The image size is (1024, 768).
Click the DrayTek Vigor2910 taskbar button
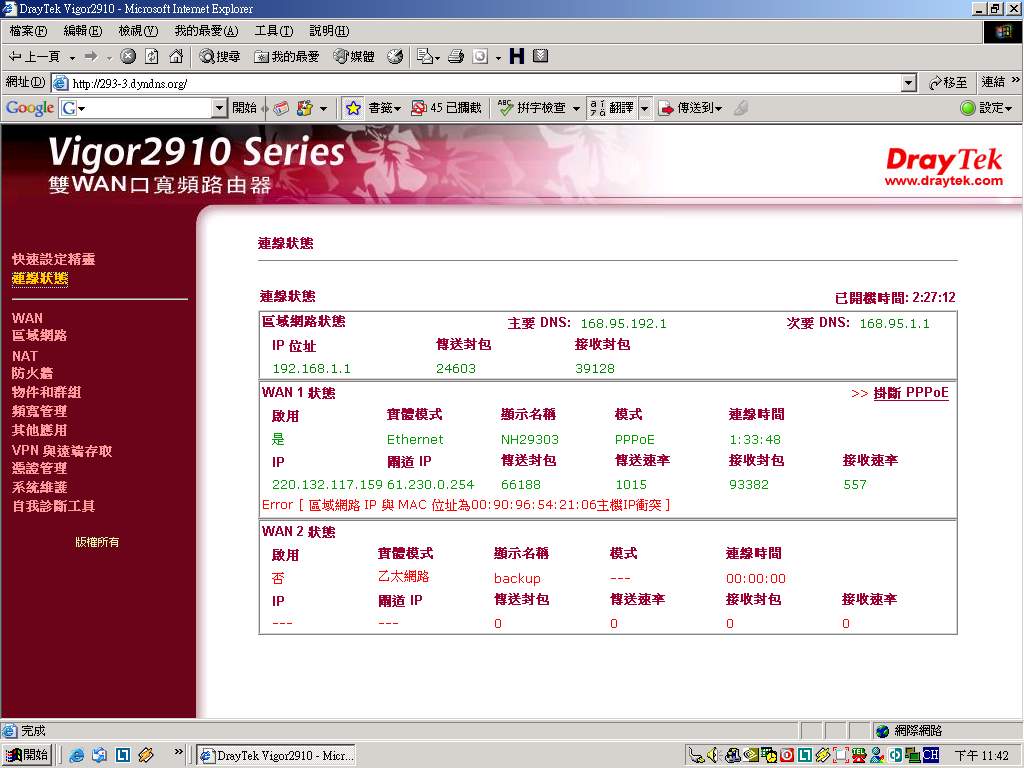click(276, 756)
